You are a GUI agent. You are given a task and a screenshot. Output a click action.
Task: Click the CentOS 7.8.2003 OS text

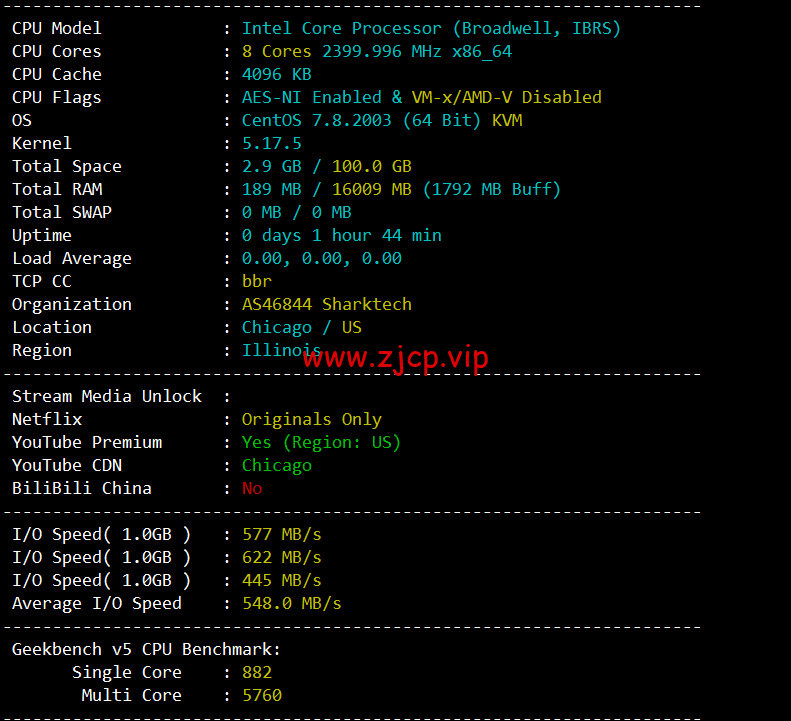coord(317,121)
